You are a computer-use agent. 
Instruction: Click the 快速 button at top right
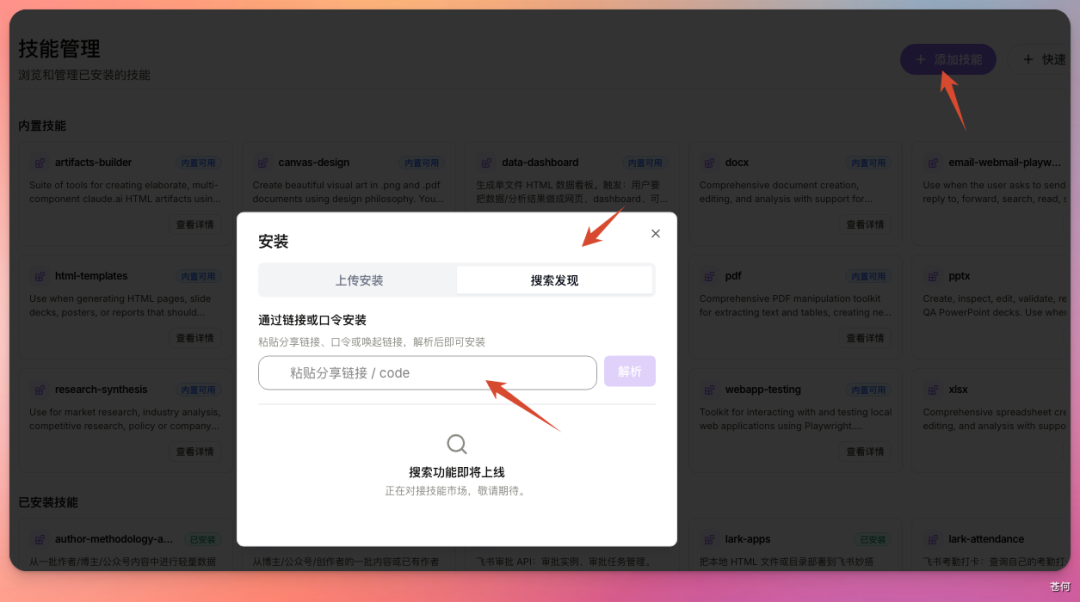pos(1043,59)
